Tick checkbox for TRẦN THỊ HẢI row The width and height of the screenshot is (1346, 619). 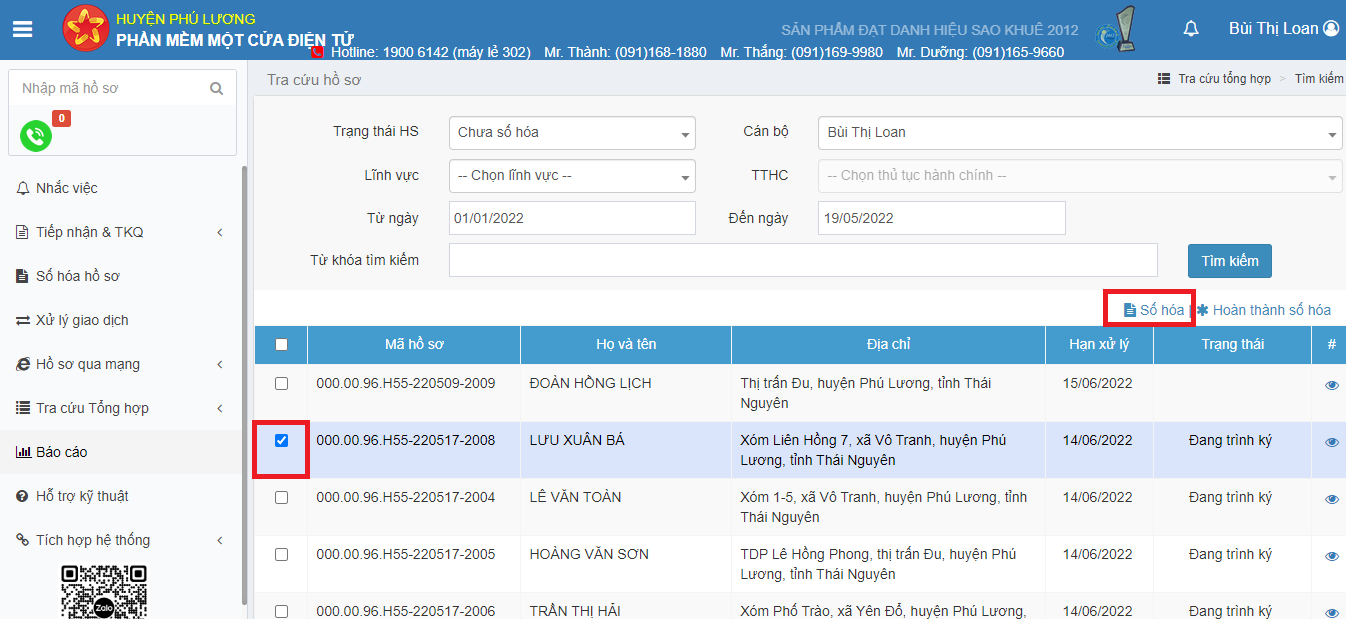click(x=281, y=611)
